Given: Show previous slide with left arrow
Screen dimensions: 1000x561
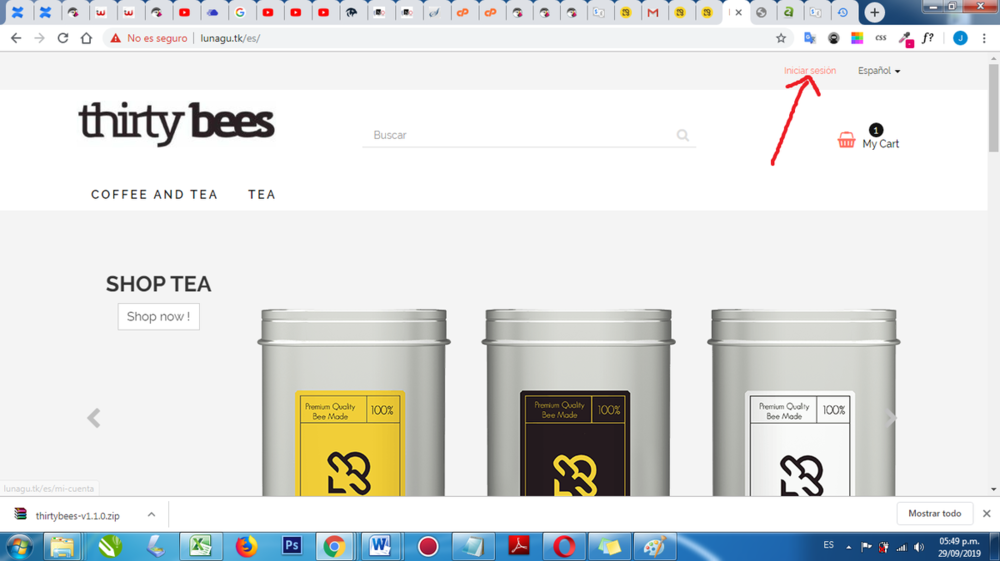Looking at the screenshot, I should pos(93,418).
